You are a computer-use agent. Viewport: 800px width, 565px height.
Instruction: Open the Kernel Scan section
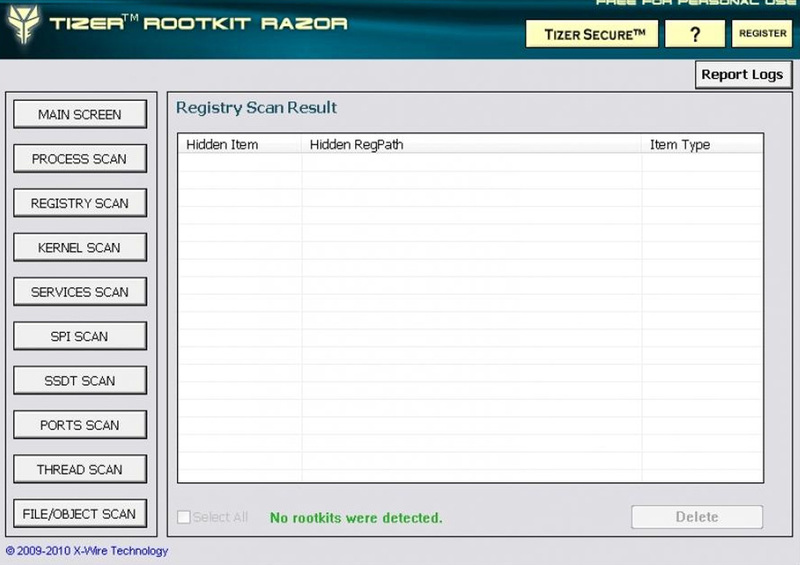[x=80, y=248]
